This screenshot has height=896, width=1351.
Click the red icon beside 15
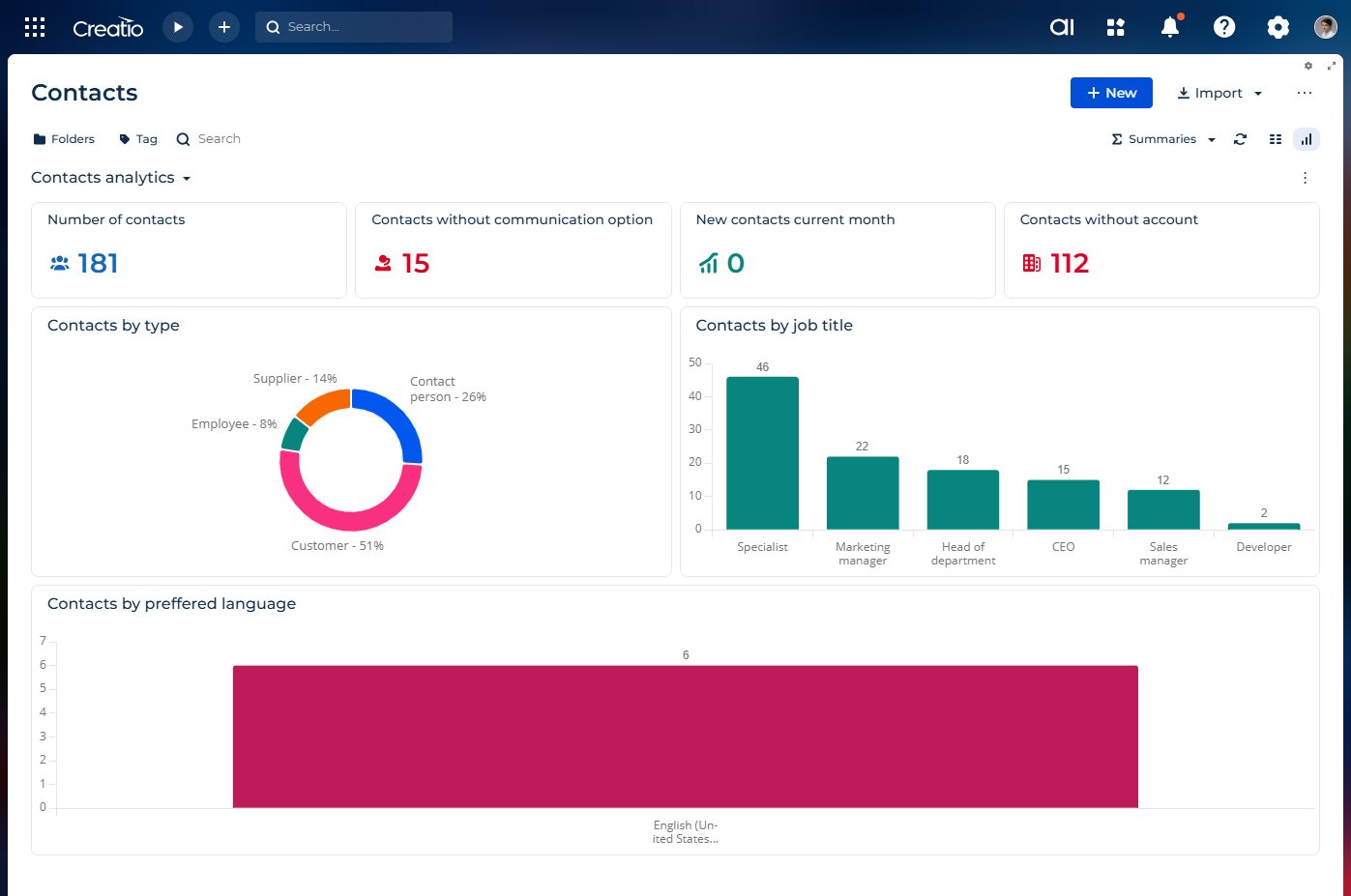[383, 263]
